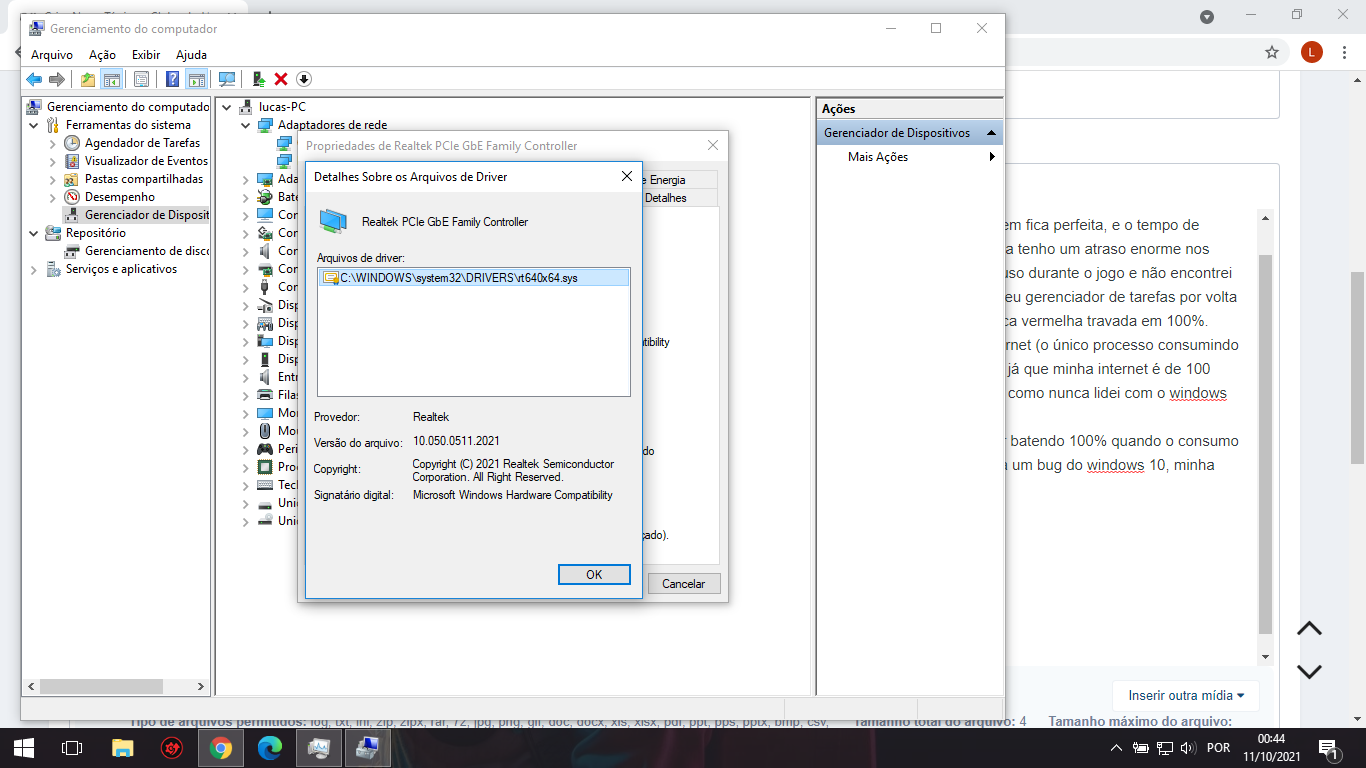Image resolution: width=1366 pixels, height=768 pixels.
Task: Collapse the lucas-PC root node
Action: [x=228, y=107]
